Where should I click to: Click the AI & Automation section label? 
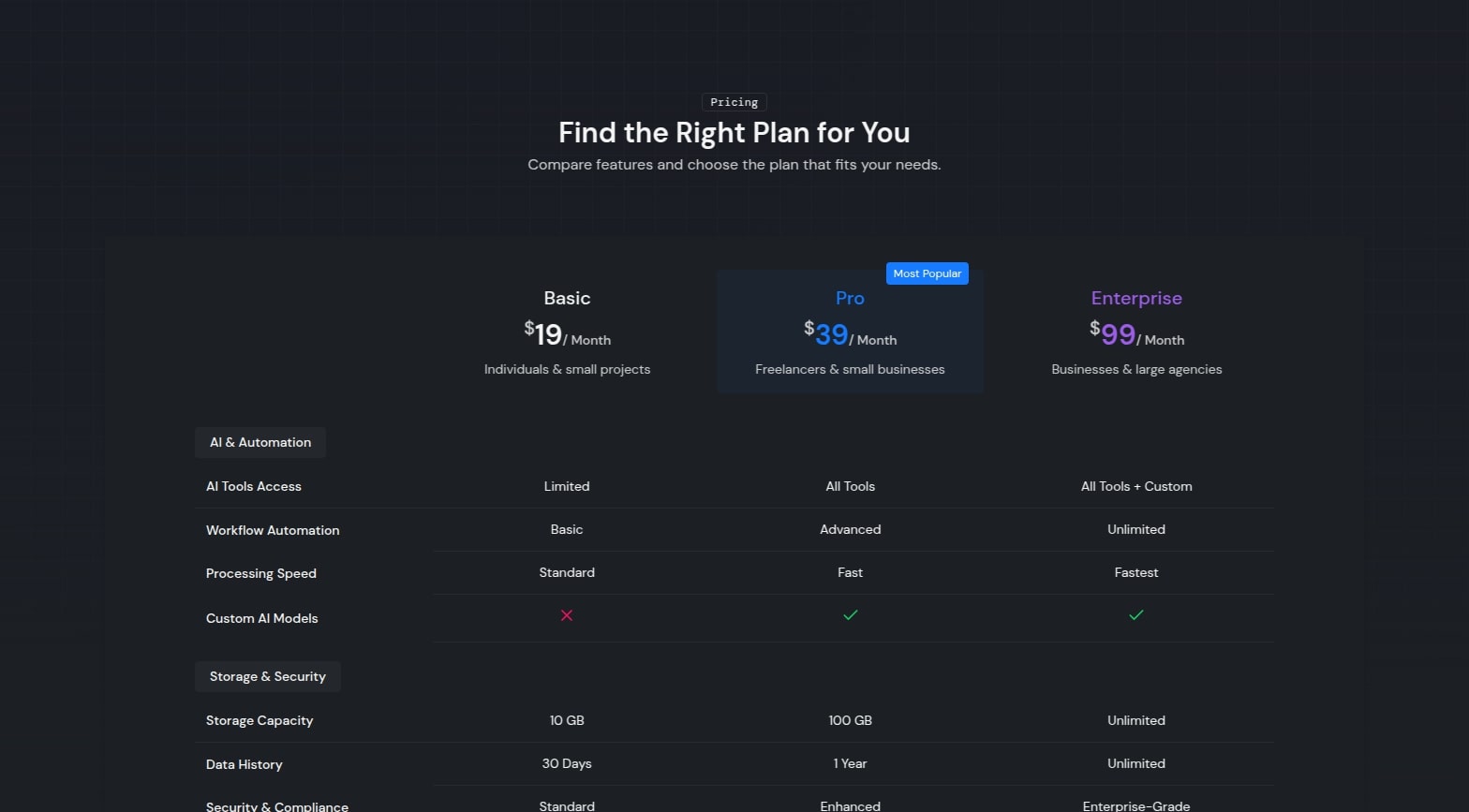[x=260, y=442]
